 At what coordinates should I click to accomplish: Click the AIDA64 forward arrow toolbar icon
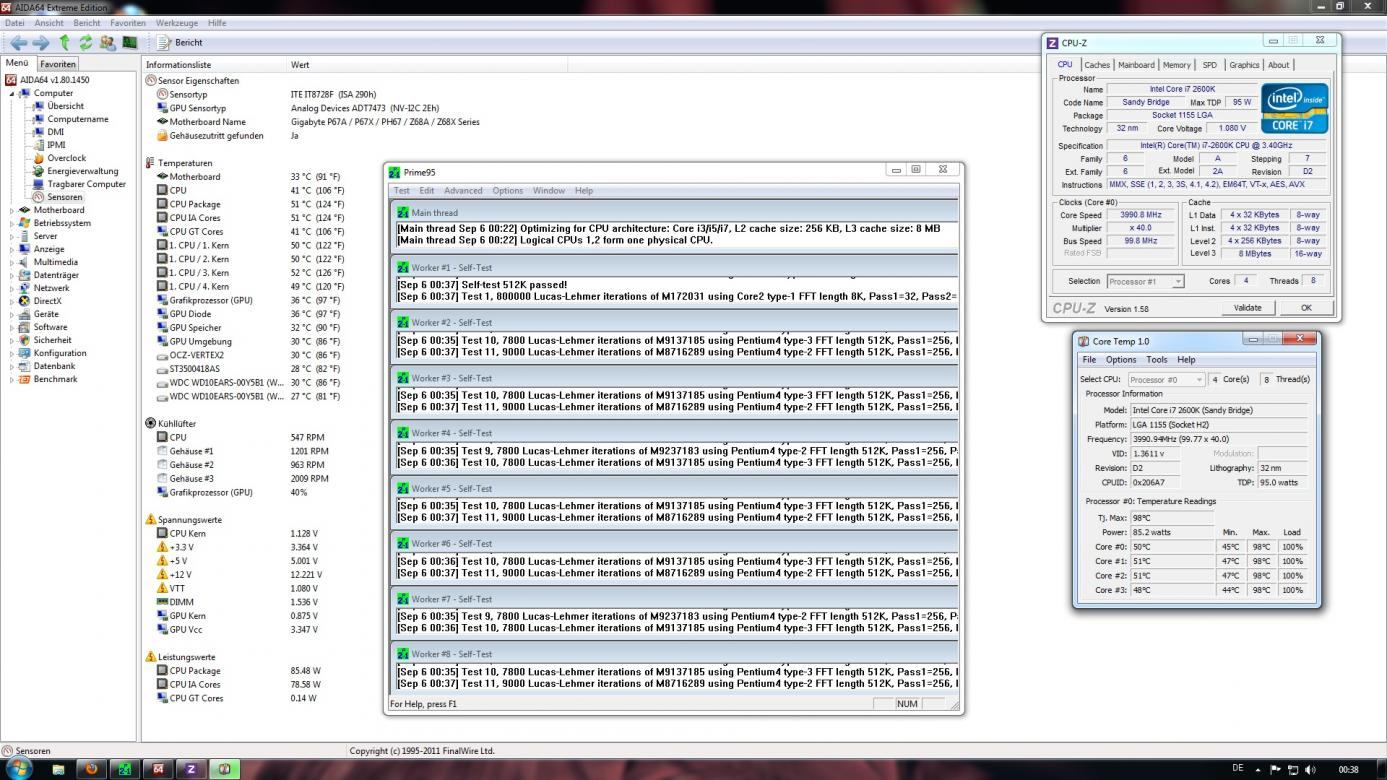pyautogui.click(x=41, y=42)
